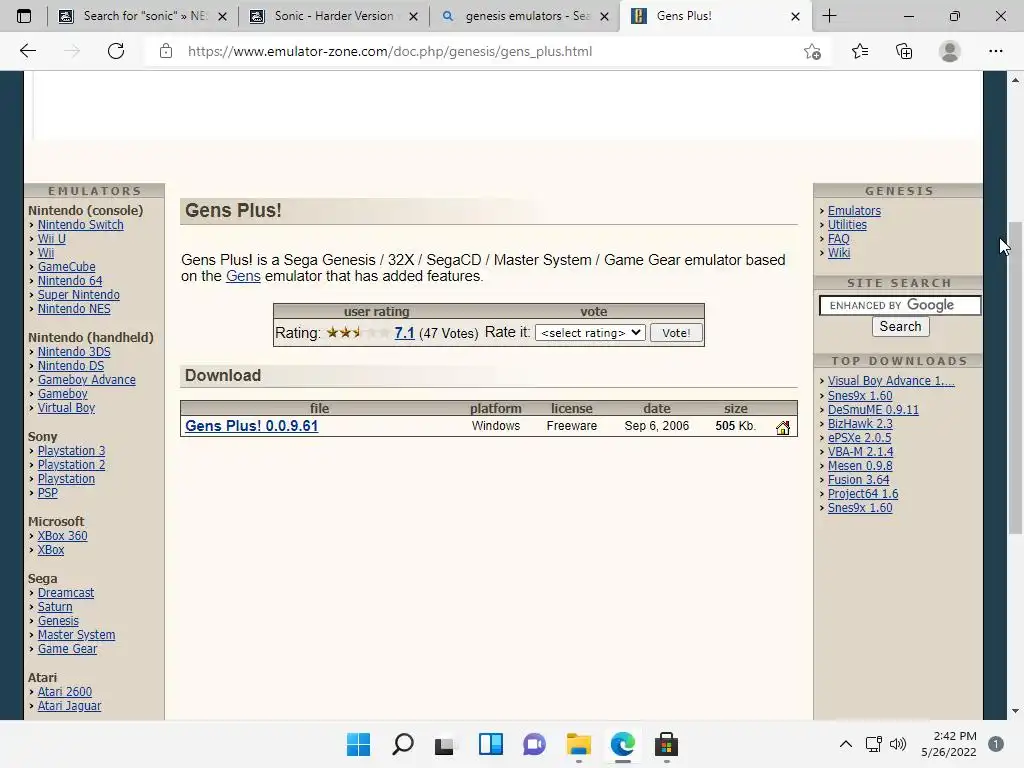The image size is (1024, 768).
Task: Open the Collections icon
Action: click(904, 51)
